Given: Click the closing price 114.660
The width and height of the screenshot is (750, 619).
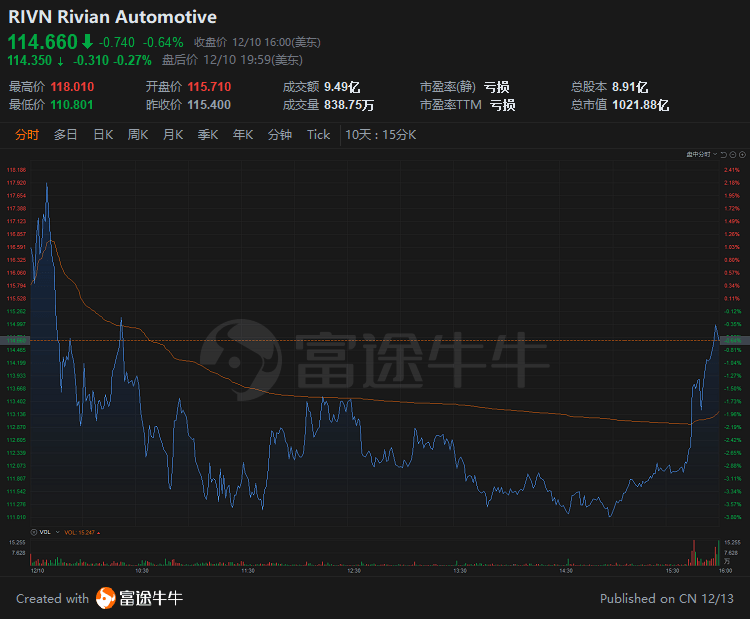Looking at the screenshot, I should pos(43,42).
